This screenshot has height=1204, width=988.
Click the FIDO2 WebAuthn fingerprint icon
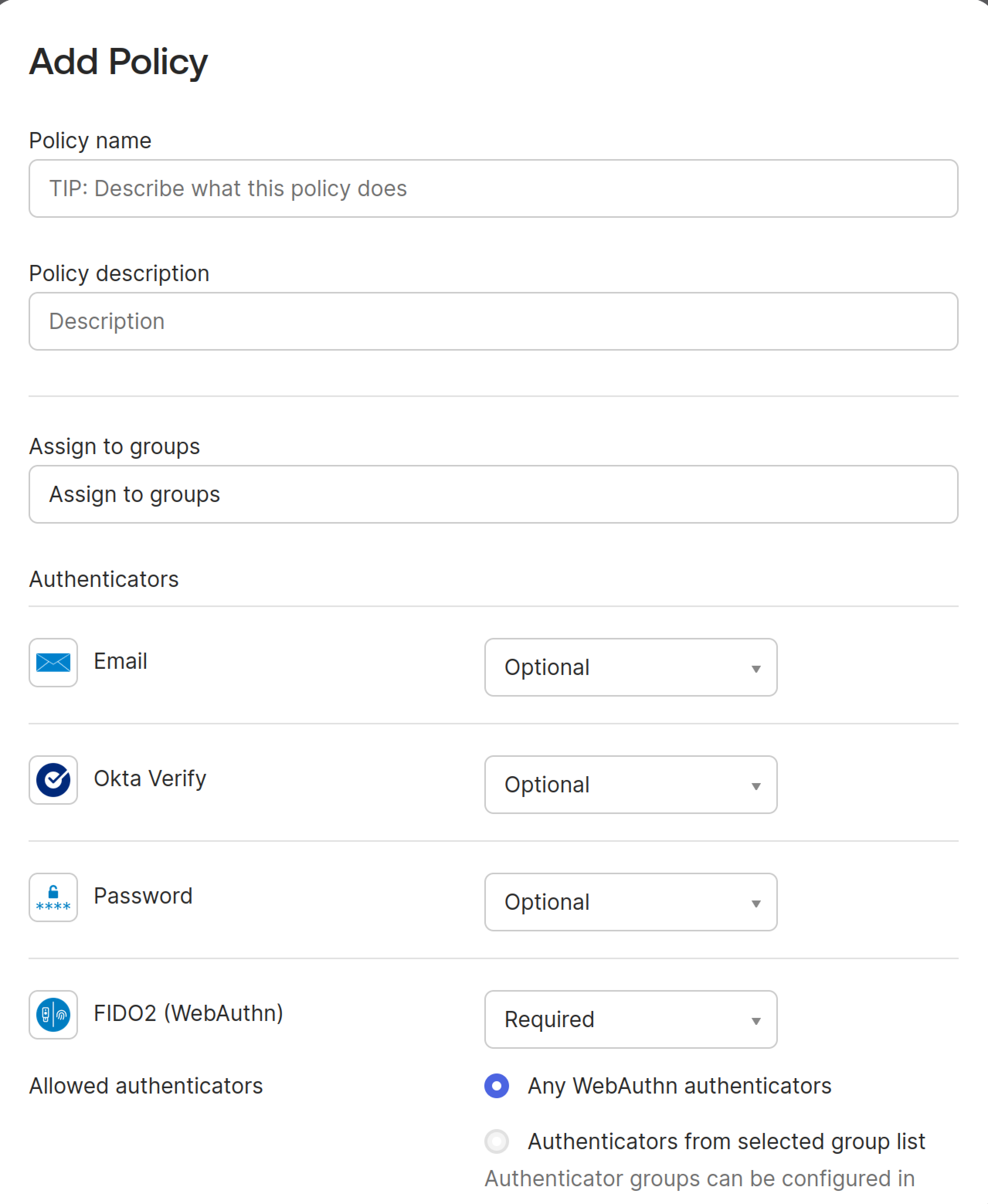click(53, 1014)
